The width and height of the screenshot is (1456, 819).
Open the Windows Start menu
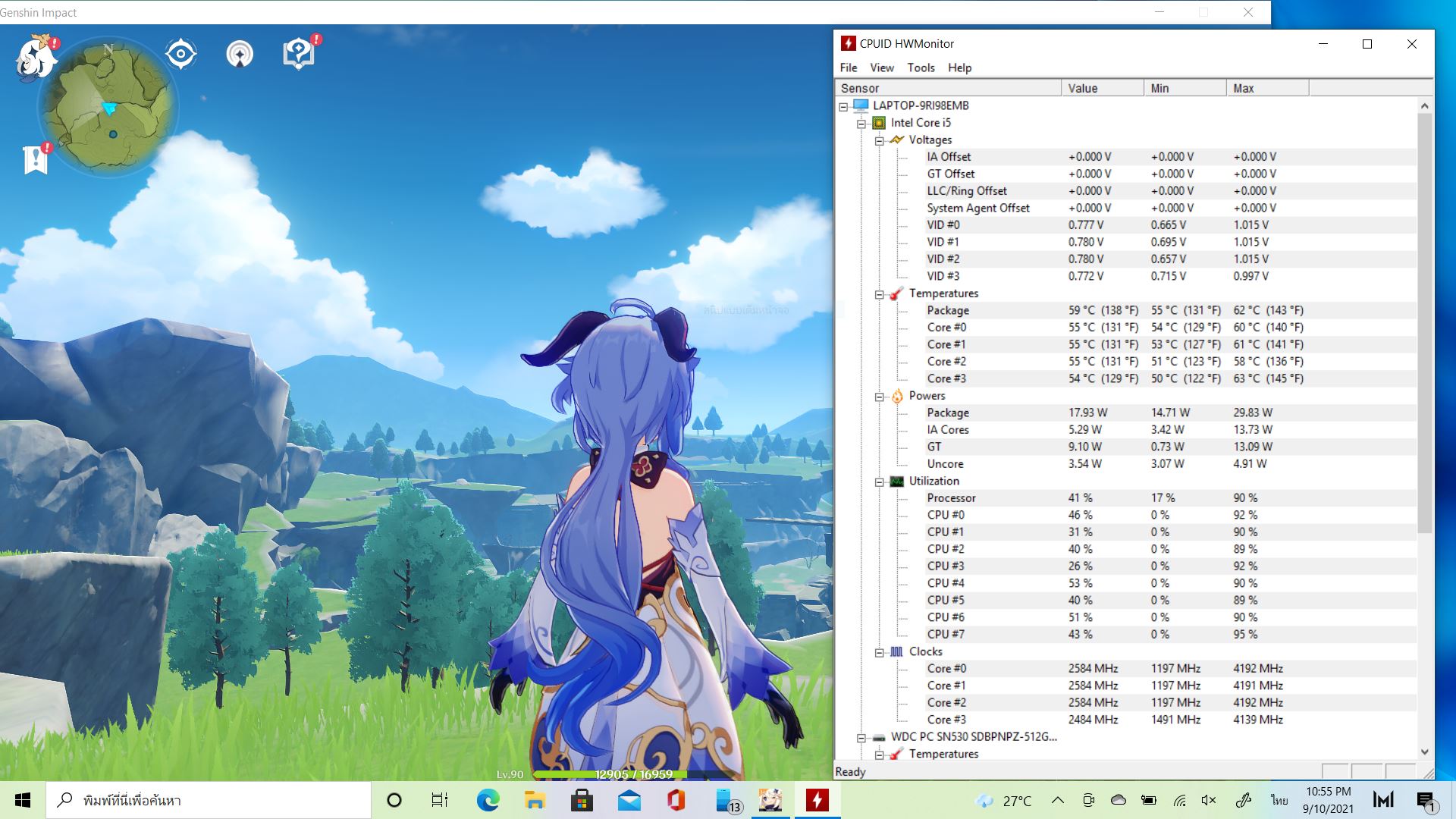click(x=23, y=800)
